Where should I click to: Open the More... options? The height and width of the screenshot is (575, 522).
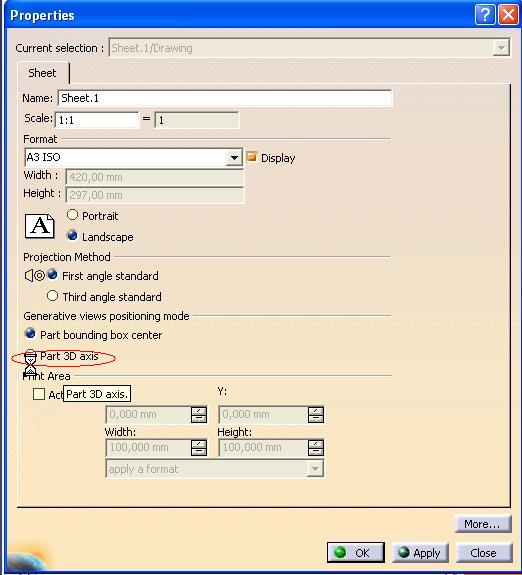click(483, 524)
